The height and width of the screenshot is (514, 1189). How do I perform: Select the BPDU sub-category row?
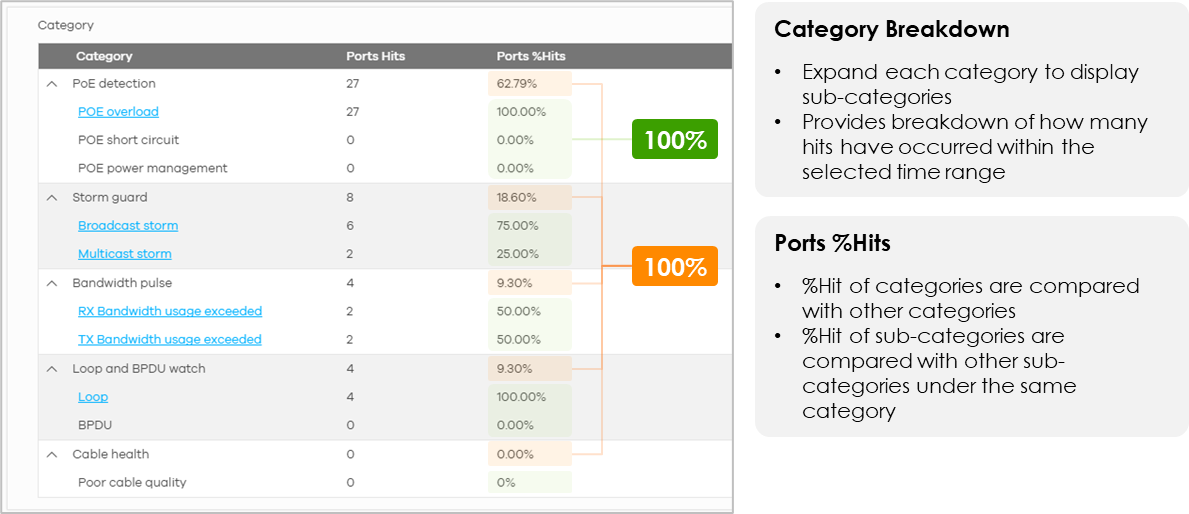(385, 425)
